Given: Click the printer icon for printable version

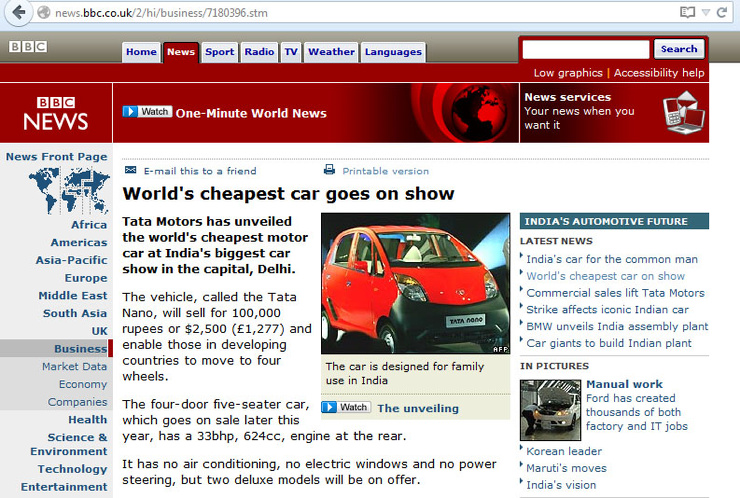Looking at the screenshot, I should coord(329,171).
